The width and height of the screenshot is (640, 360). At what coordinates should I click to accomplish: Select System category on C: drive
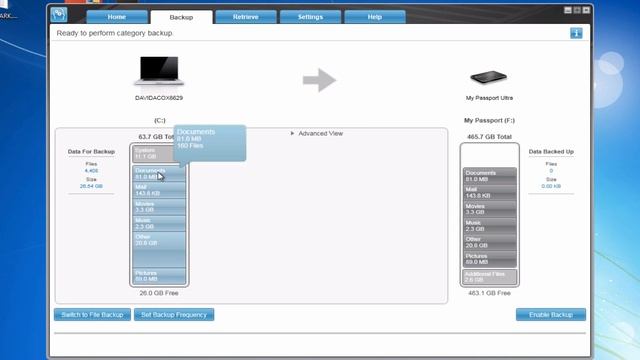(x=153, y=153)
